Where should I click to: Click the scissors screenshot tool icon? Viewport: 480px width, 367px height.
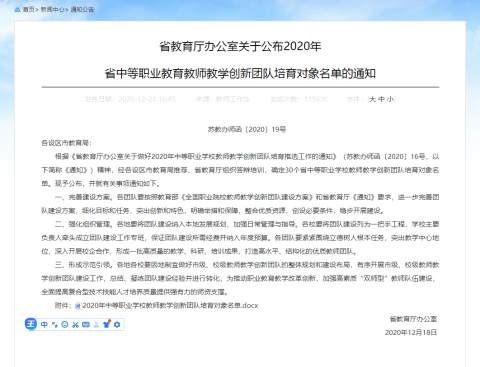75,324
